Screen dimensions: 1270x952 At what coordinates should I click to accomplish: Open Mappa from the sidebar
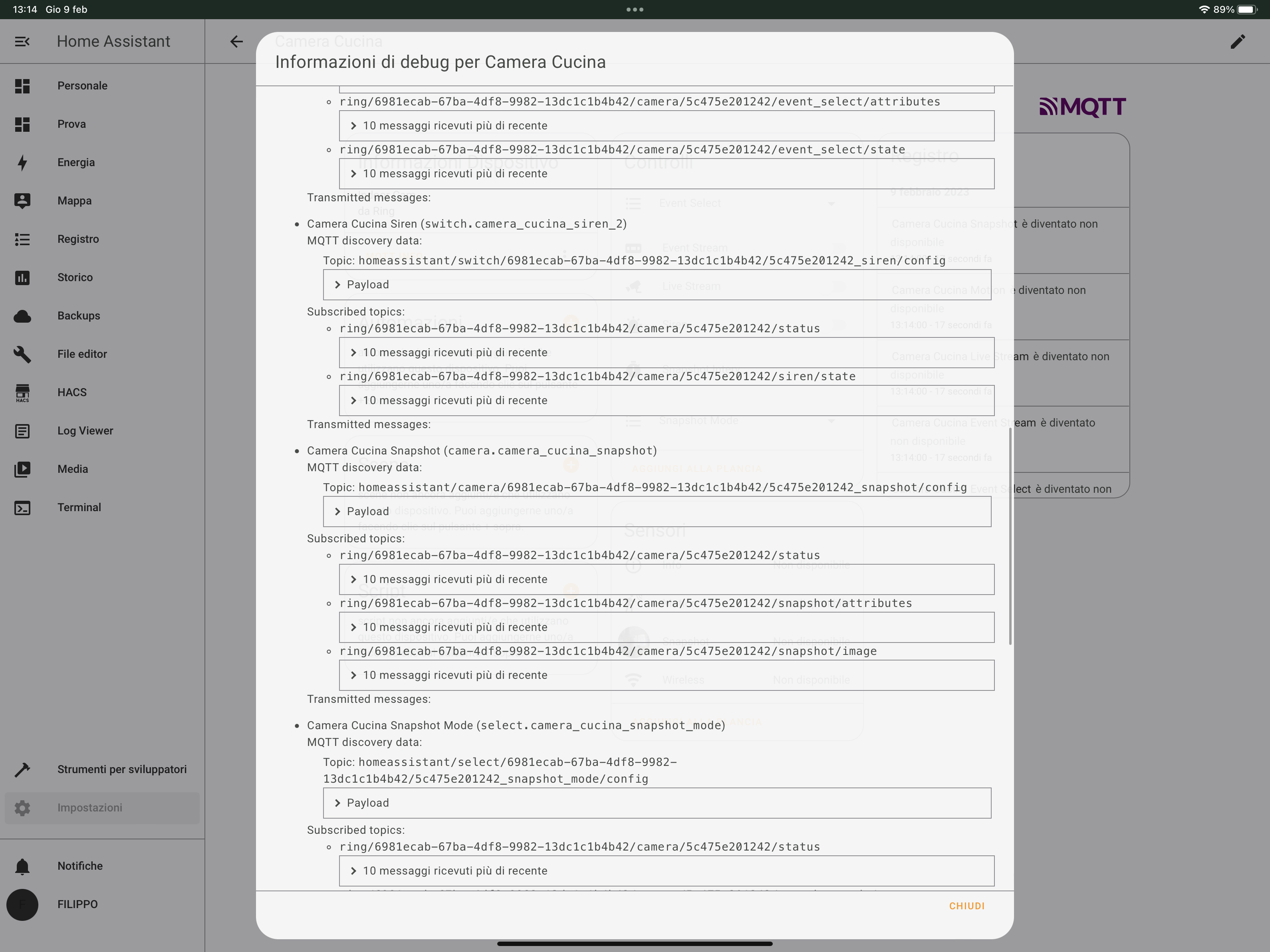74,200
